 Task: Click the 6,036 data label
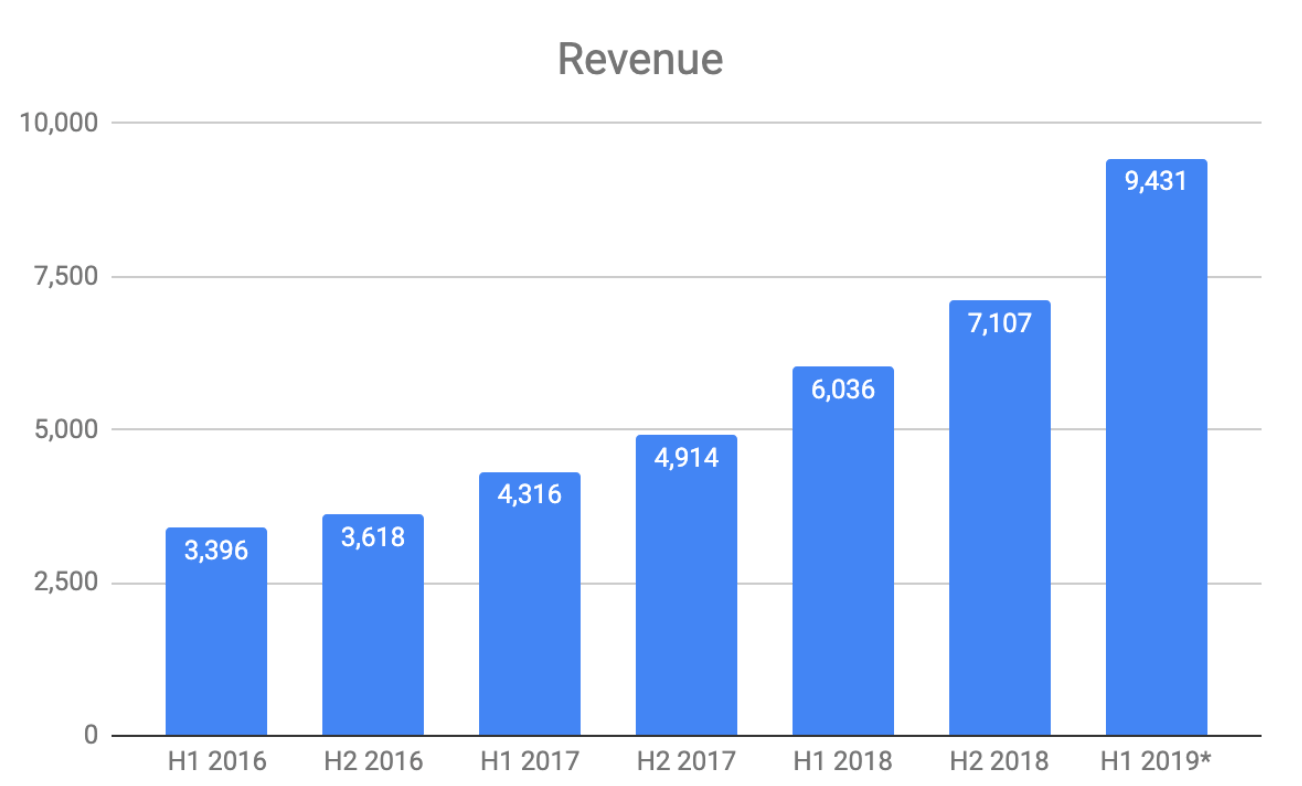click(843, 389)
